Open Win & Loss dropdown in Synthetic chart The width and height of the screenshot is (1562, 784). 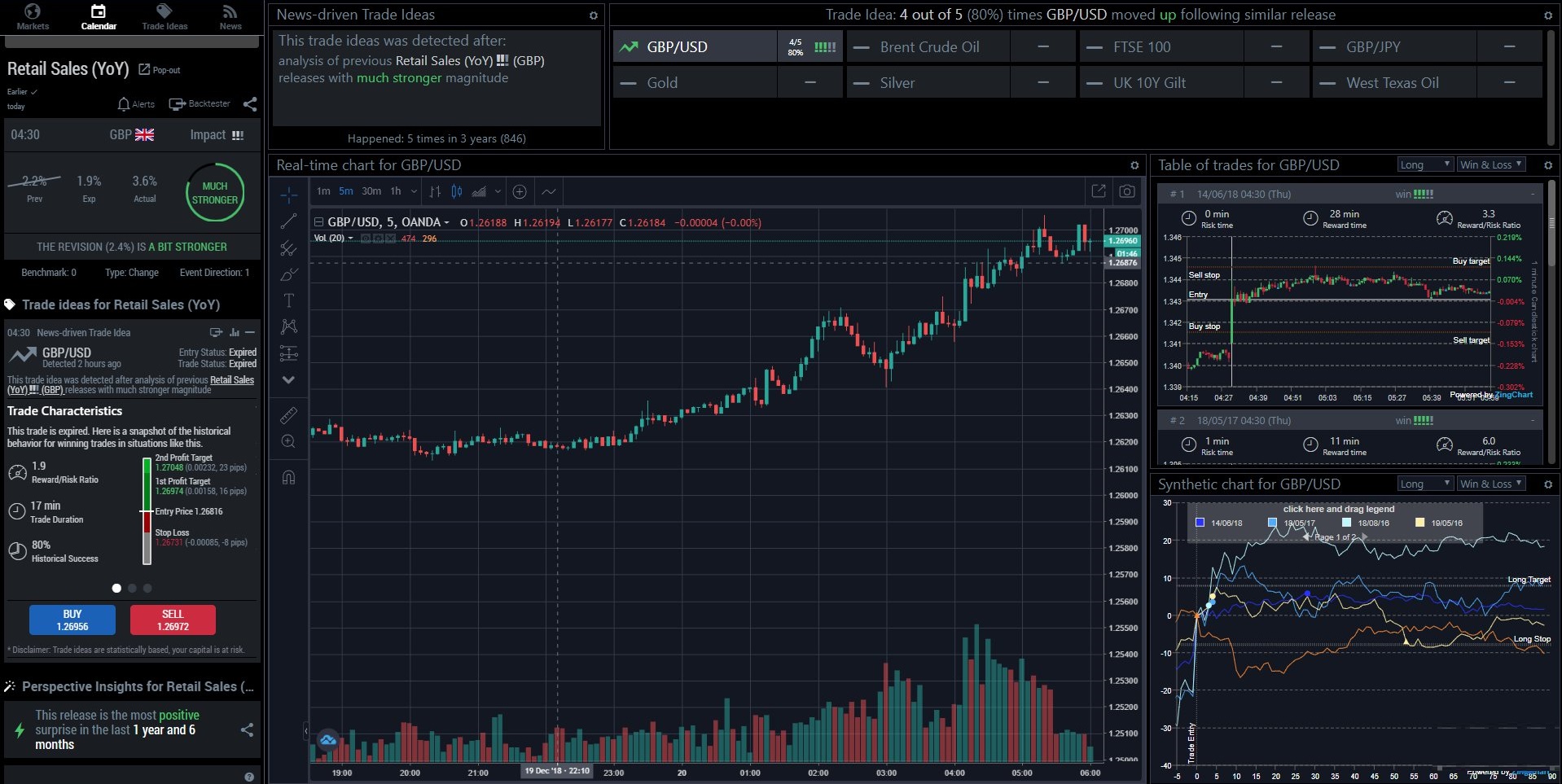tap(1490, 484)
